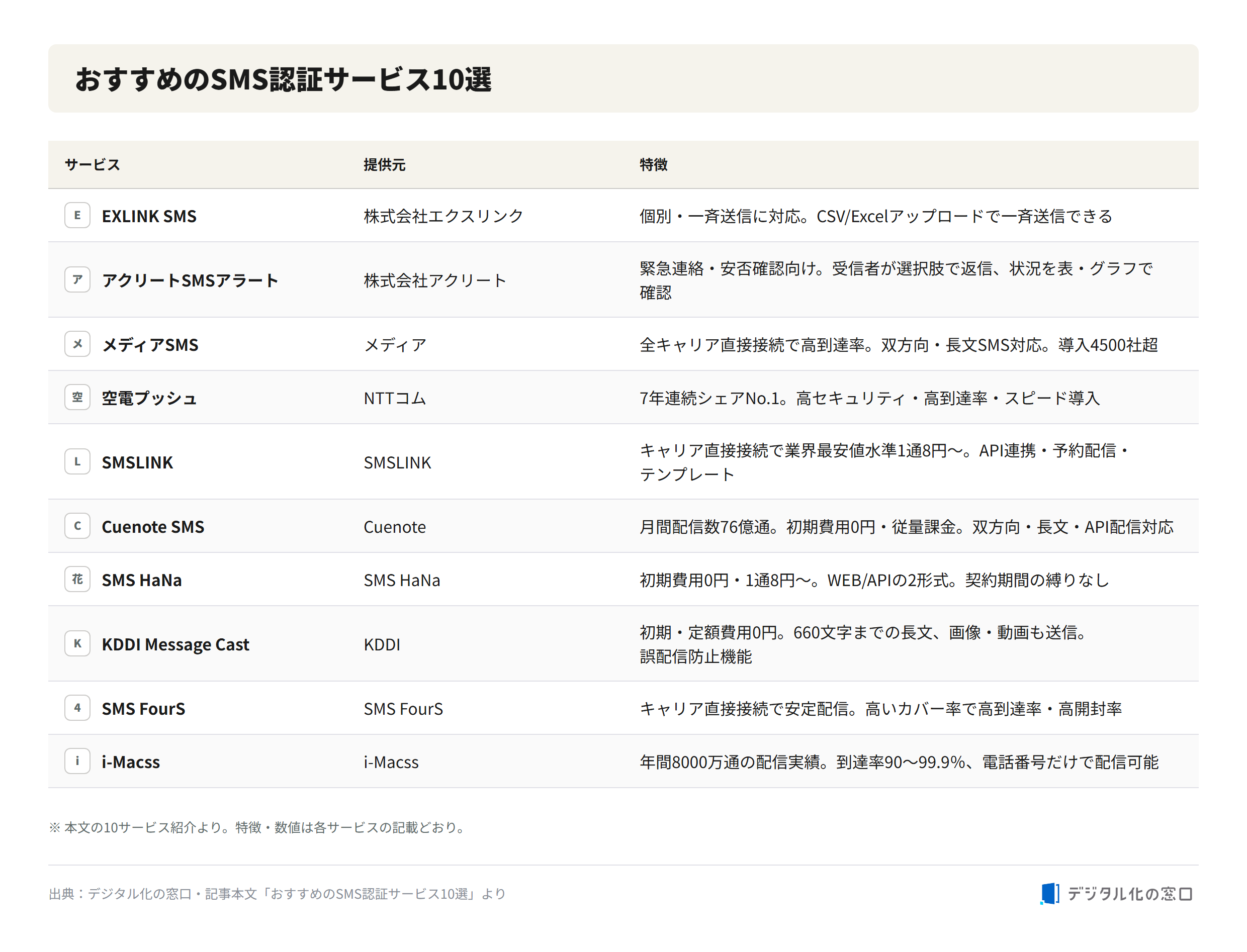Image resolution: width=1247 pixels, height=952 pixels.
Task: Click the feature text about CSV/Excelアップロード
Action: [876, 216]
